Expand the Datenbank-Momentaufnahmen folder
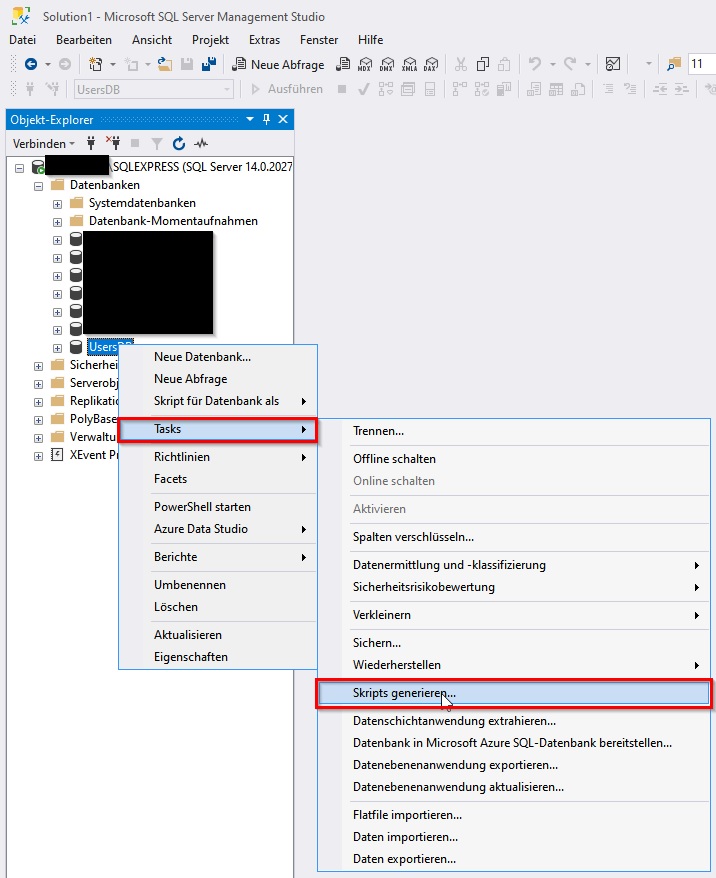Image resolution: width=716 pixels, height=878 pixels. (57, 222)
